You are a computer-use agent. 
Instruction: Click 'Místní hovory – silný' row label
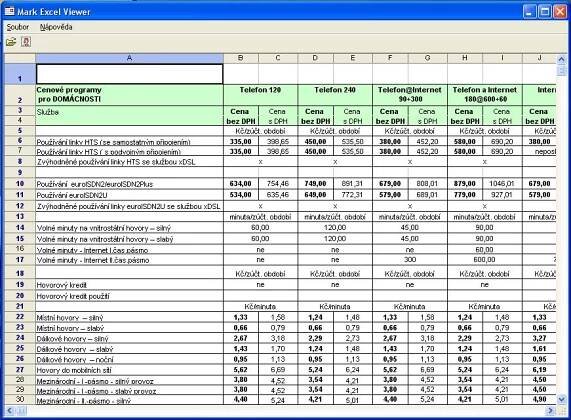[x=70, y=318]
